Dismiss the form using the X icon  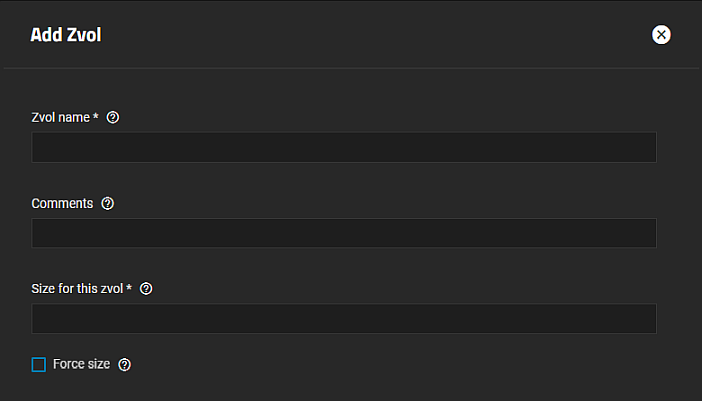tap(661, 35)
